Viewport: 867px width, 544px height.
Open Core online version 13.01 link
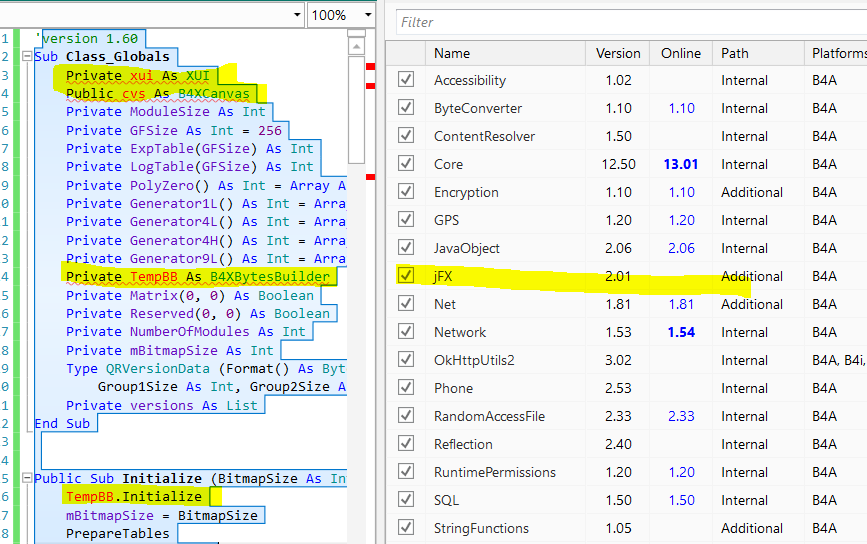click(x=681, y=164)
